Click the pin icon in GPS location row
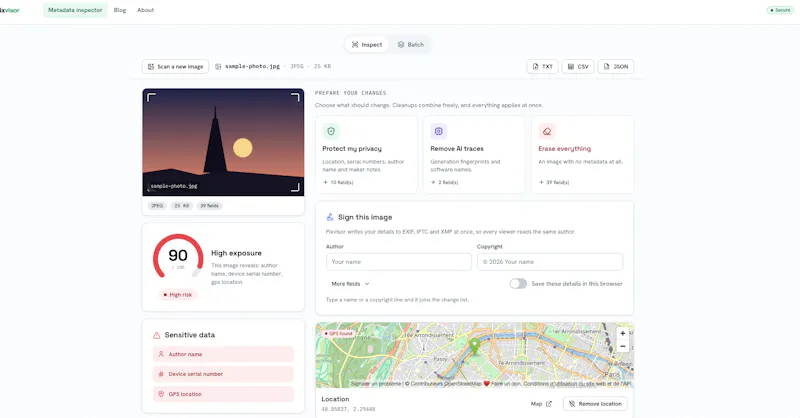Image resolution: width=800 pixels, height=418 pixels. 161,394
